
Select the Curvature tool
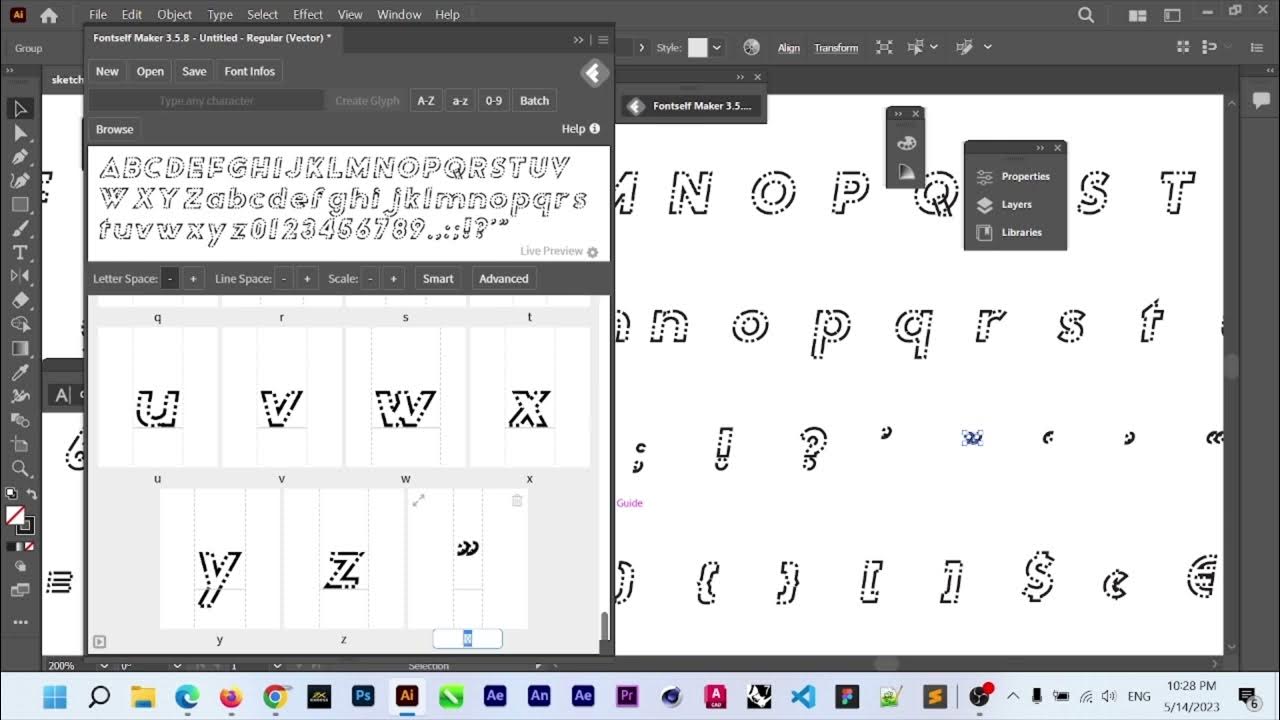pyautogui.click(x=20, y=181)
